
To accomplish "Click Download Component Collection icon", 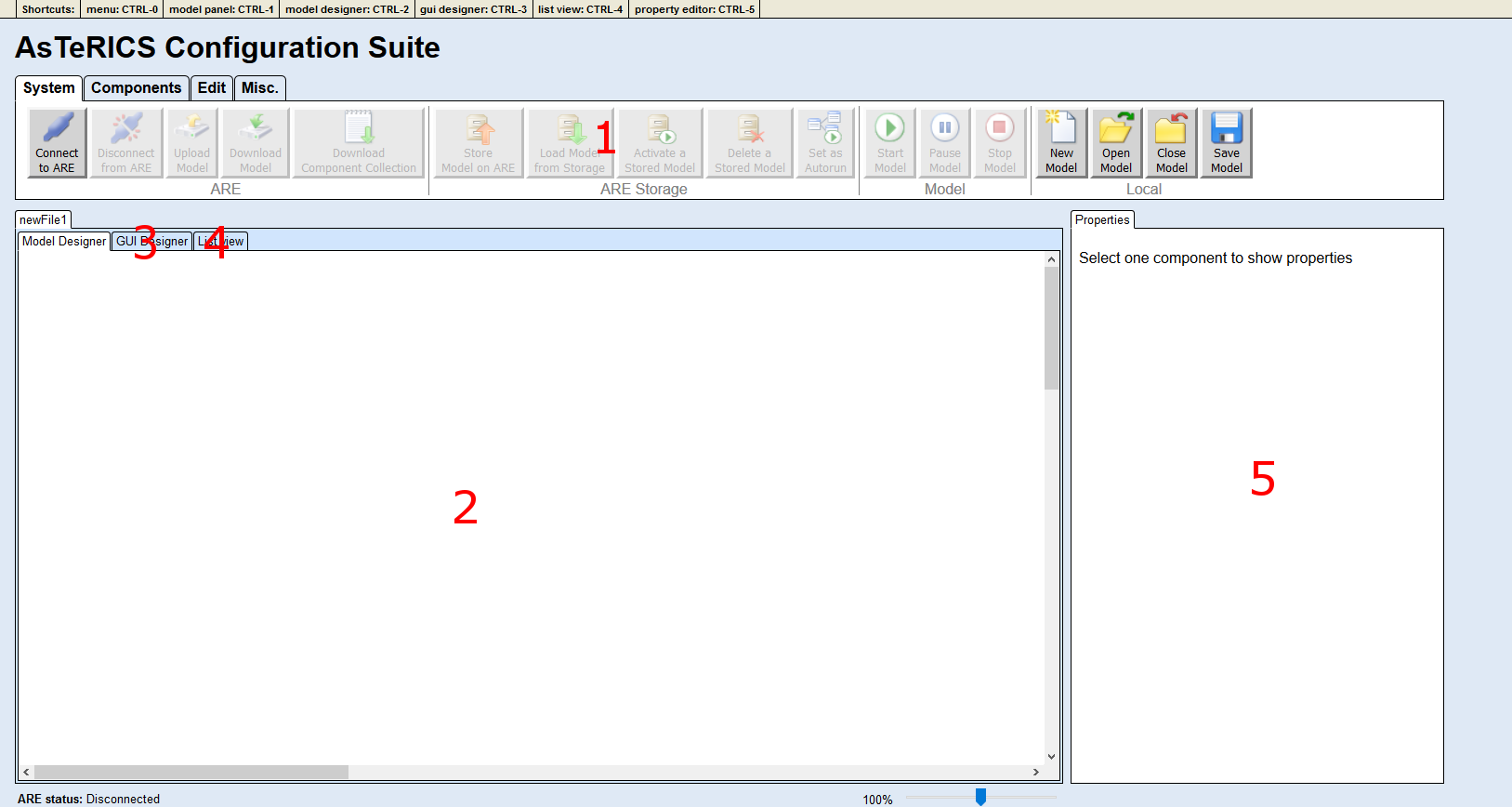I will (x=359, y=142).
